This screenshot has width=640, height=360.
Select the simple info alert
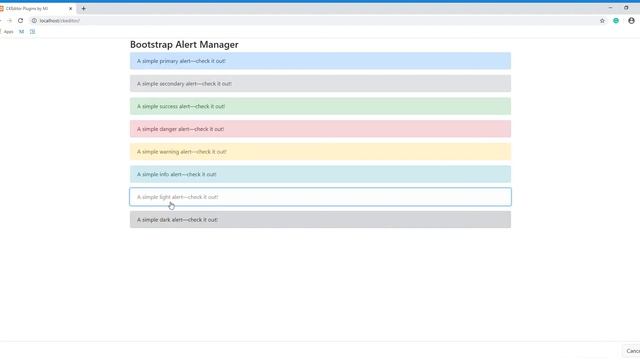pyautogui.click(x=320, y=174)
